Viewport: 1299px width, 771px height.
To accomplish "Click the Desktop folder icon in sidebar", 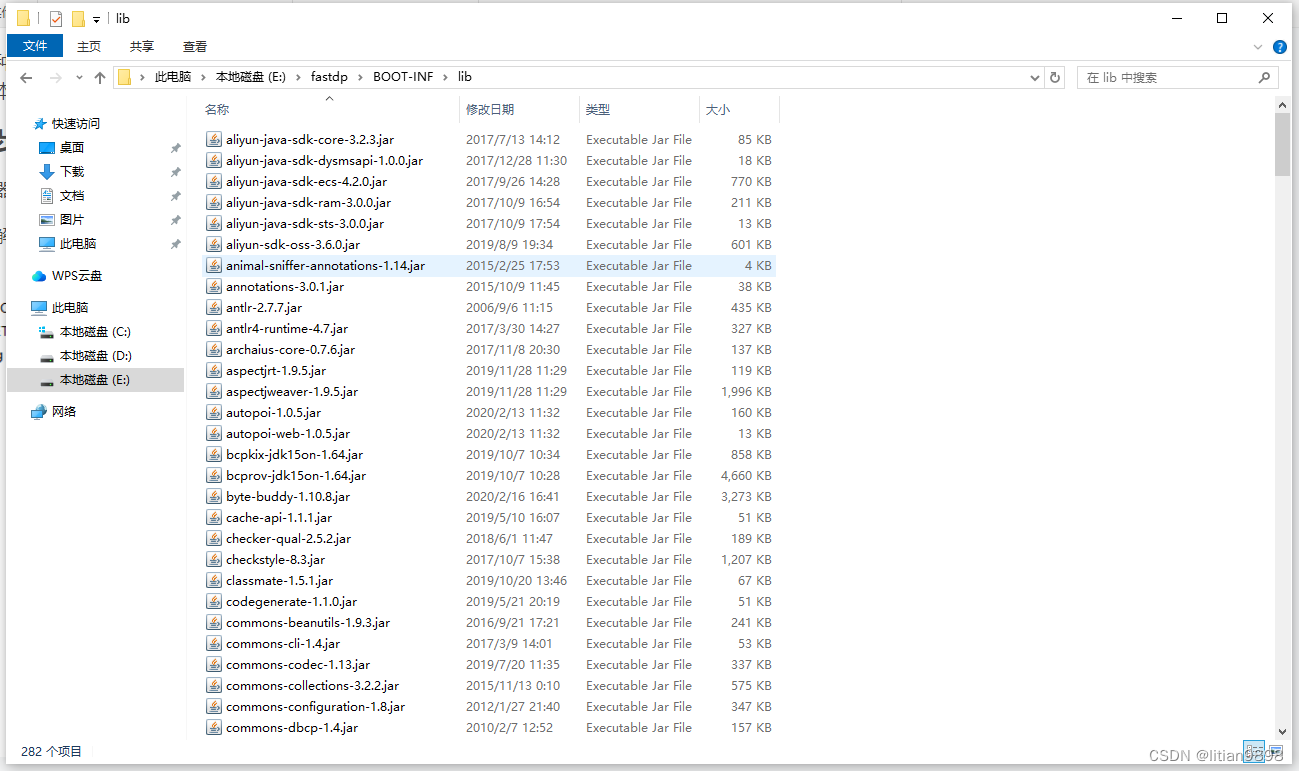I will tap(47, 148).
